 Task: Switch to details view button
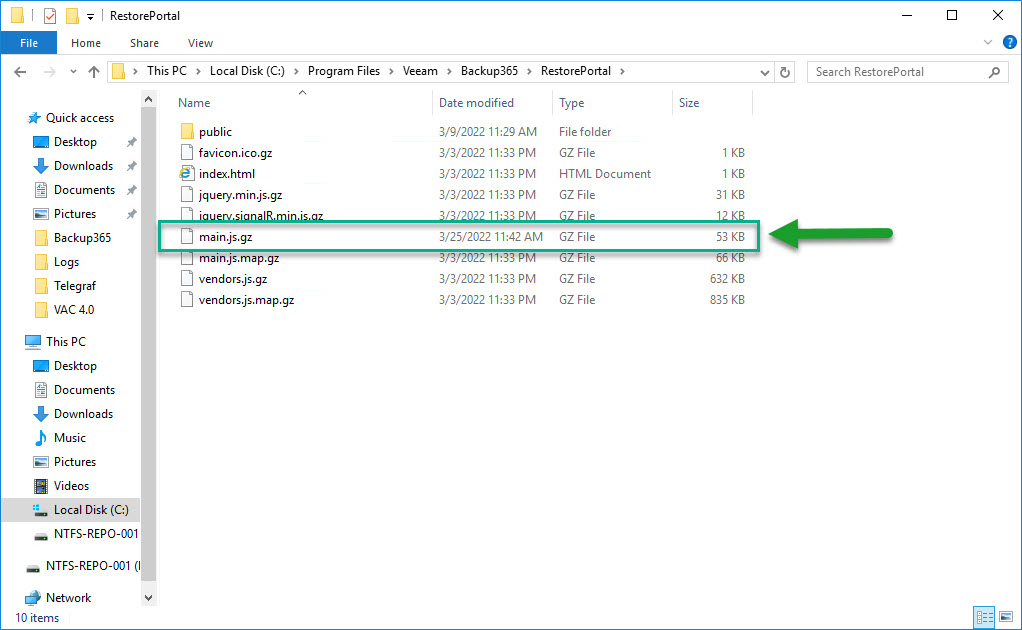[x=984, y=616]
